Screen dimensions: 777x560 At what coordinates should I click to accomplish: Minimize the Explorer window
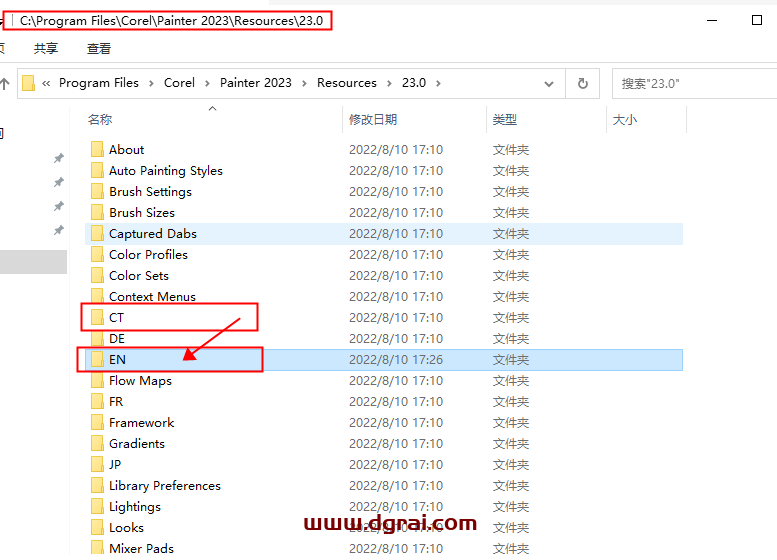(712, 20)
